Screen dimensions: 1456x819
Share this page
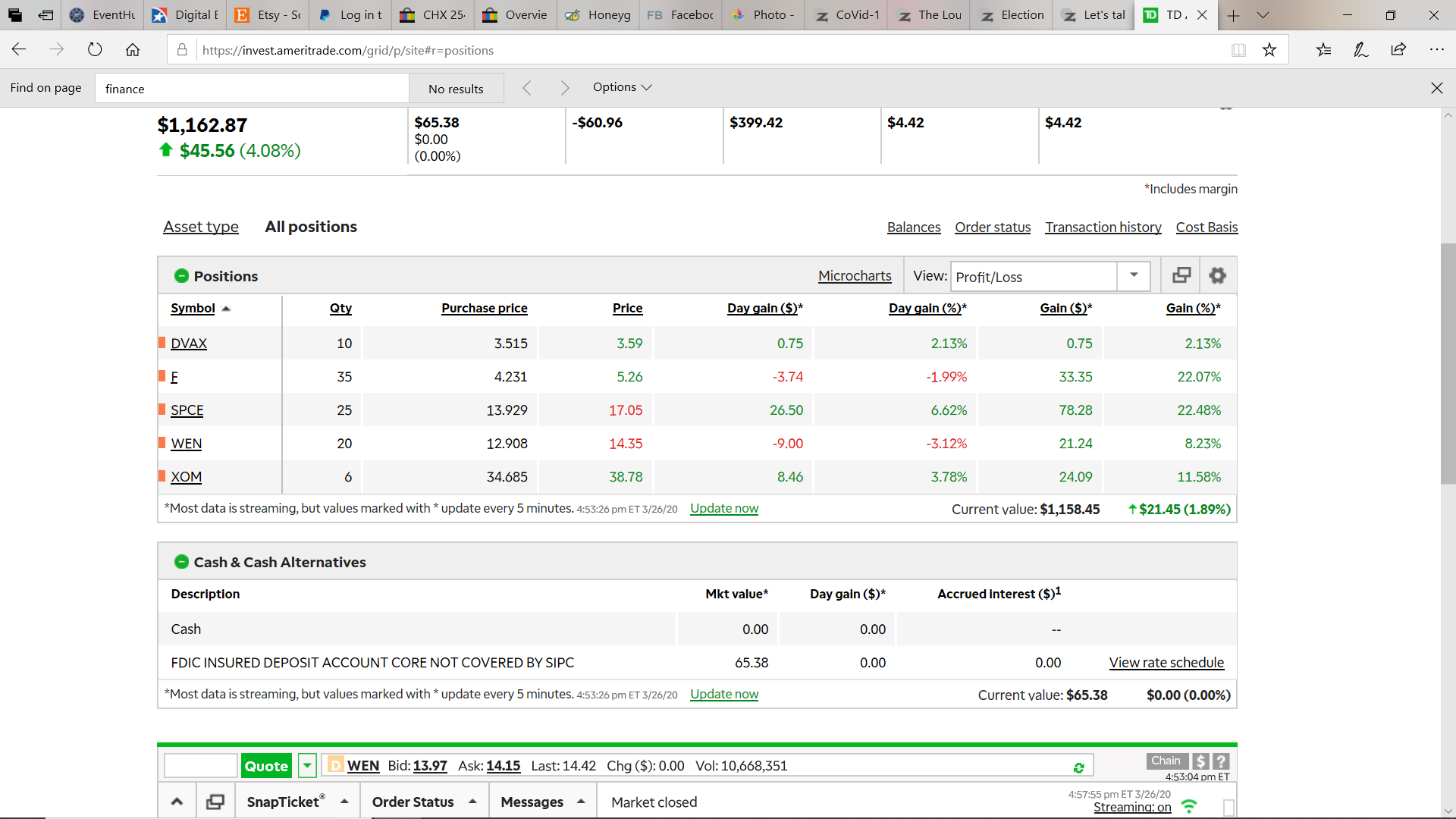(x=1398, y=50)
